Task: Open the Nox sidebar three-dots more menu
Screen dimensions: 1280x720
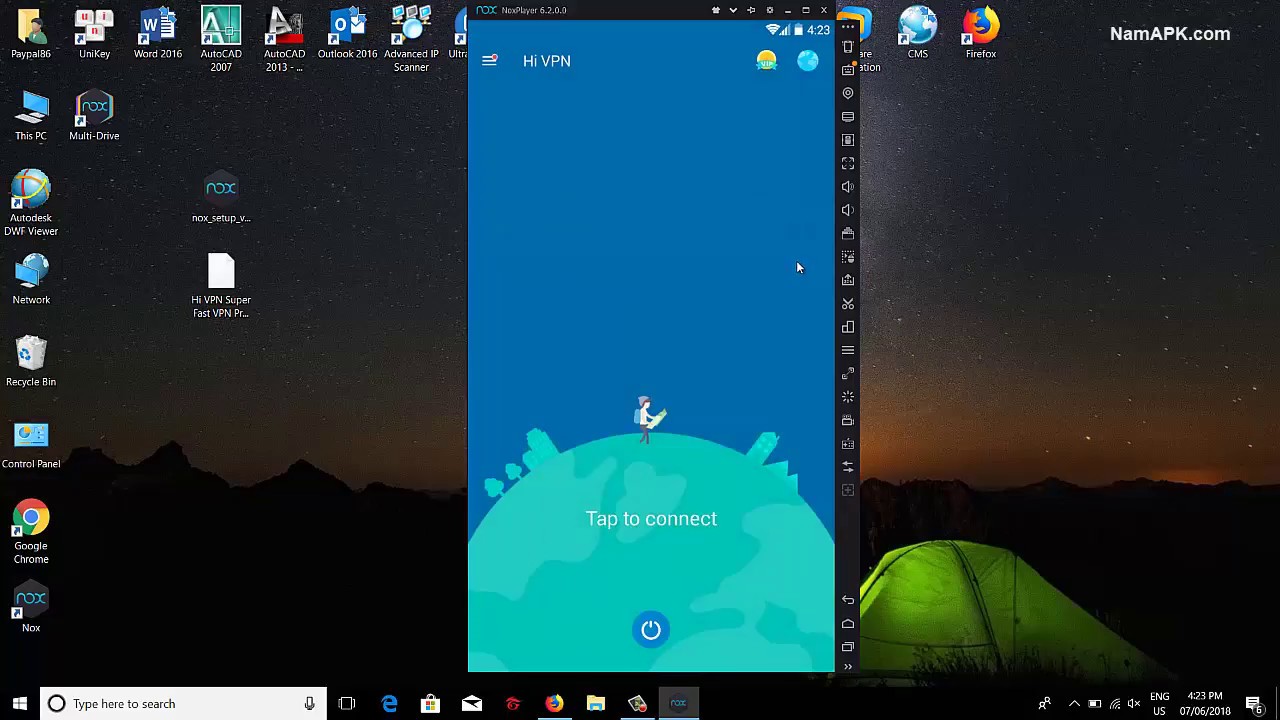Action: [848, 27]
